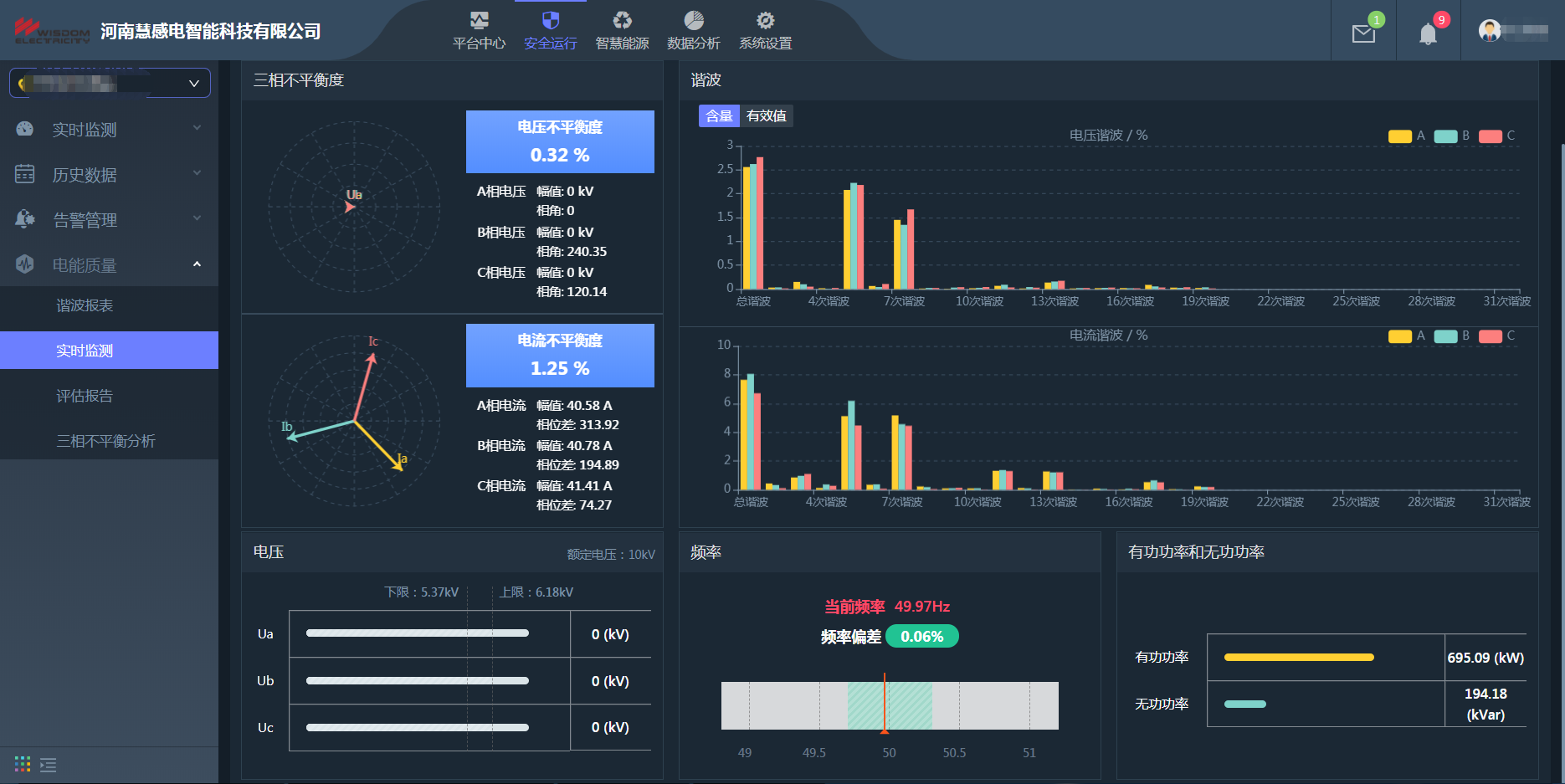The height and width of the screenshot is (784, 1565).
Task: Select Smart Energy (智慧能源) recycle icon
Action: click(622, 21)
